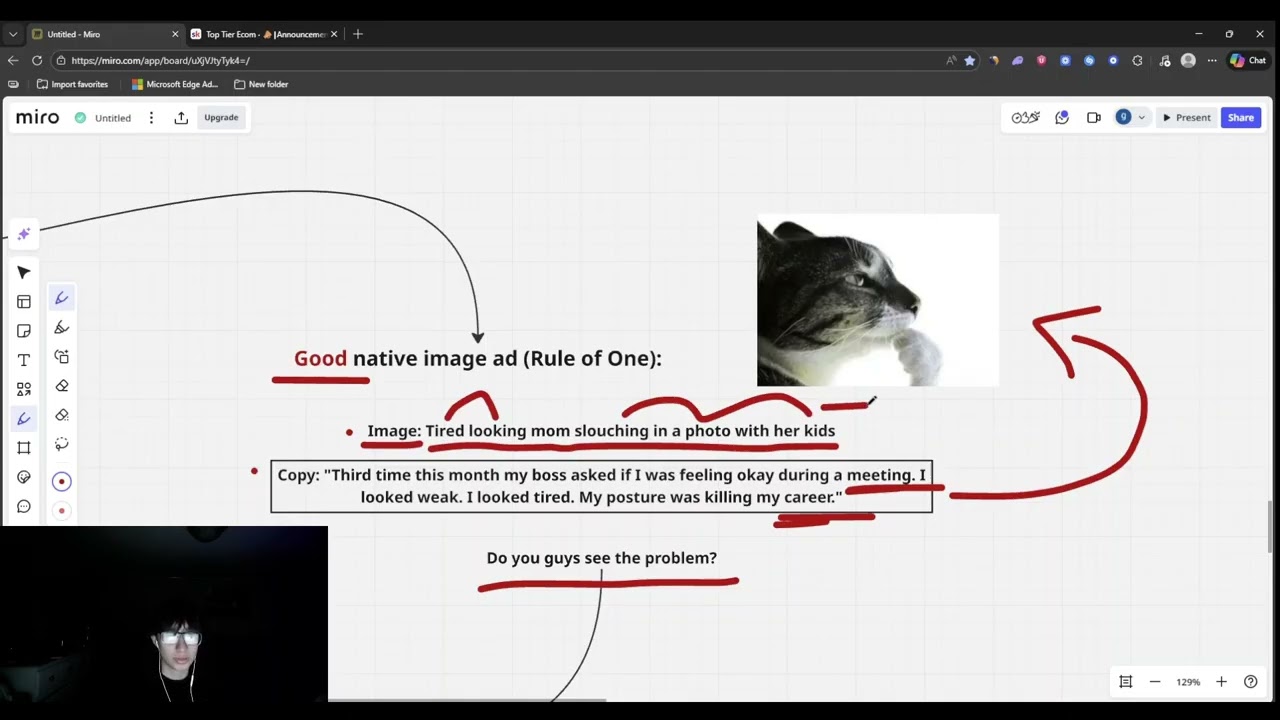This screenshot has width=1280, height=720.
Task: Open frames panel at bottom right
Action: 1125,681
